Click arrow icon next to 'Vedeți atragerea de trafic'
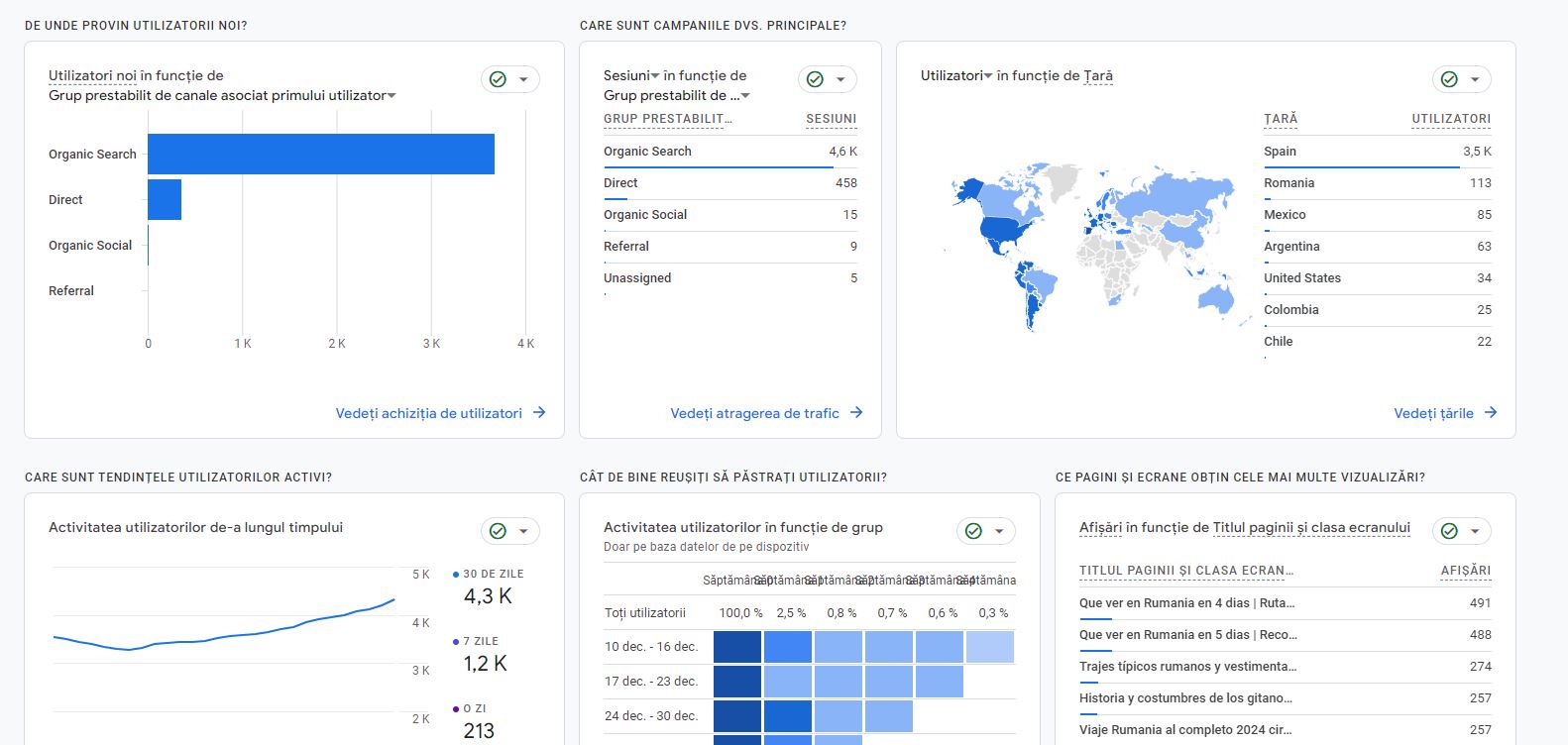 click(x=856, y=412)
